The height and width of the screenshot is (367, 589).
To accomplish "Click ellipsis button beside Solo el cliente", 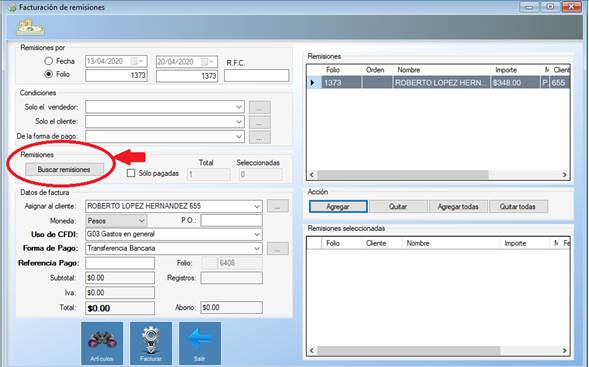I will [260, 122].
